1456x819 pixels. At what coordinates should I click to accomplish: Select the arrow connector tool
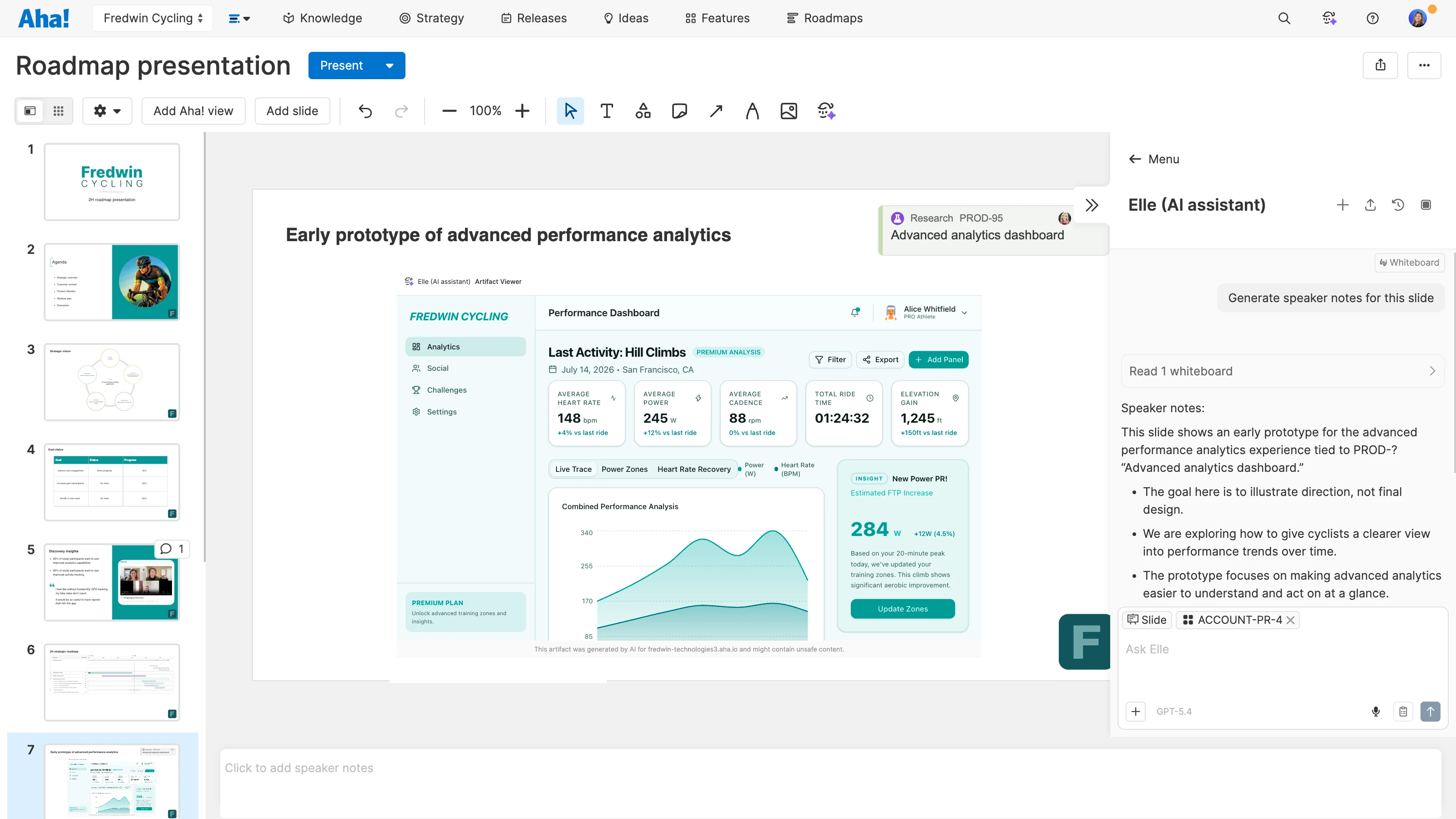(x=716, y=111)
